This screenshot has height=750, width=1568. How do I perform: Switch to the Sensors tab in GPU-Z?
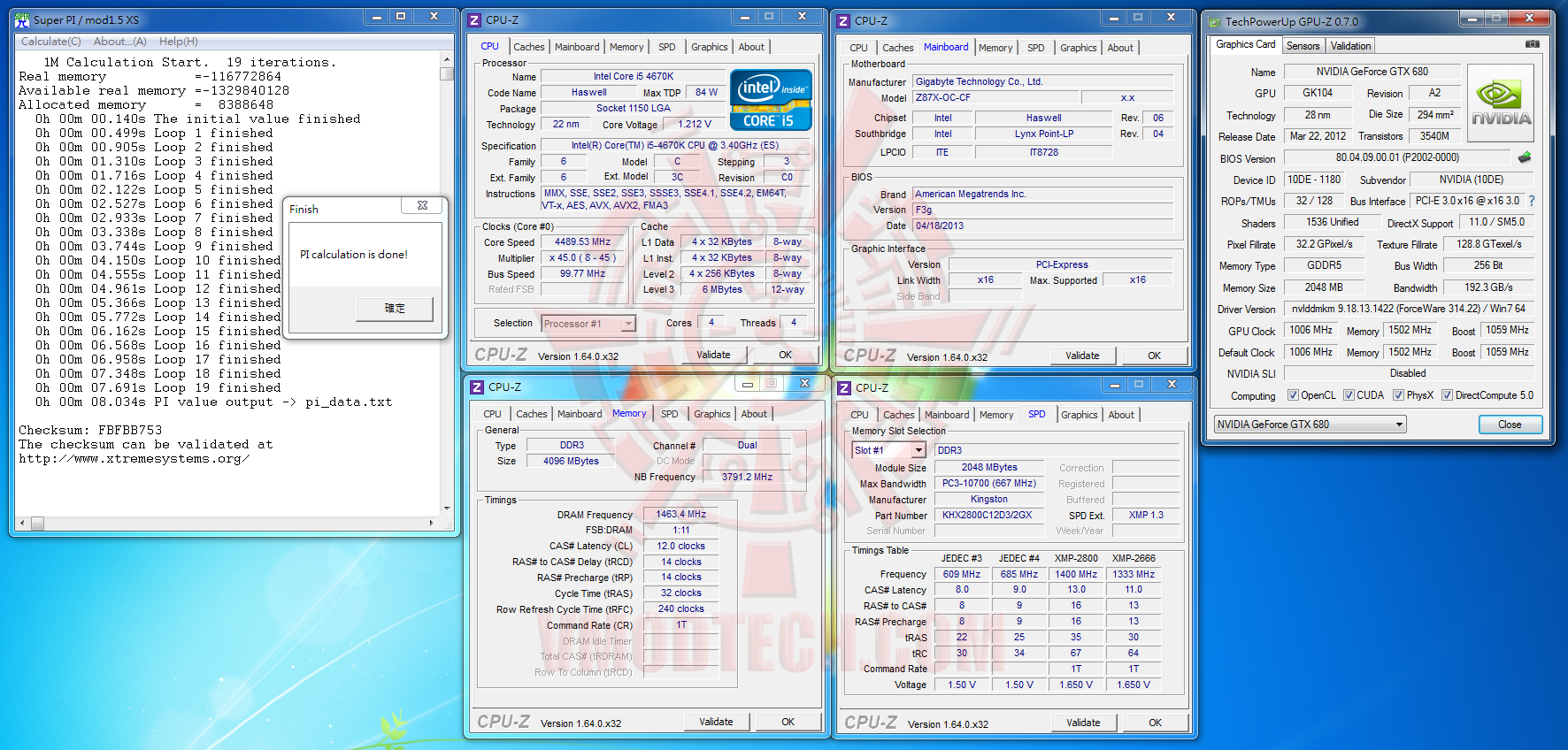[x=1303, y=46]
